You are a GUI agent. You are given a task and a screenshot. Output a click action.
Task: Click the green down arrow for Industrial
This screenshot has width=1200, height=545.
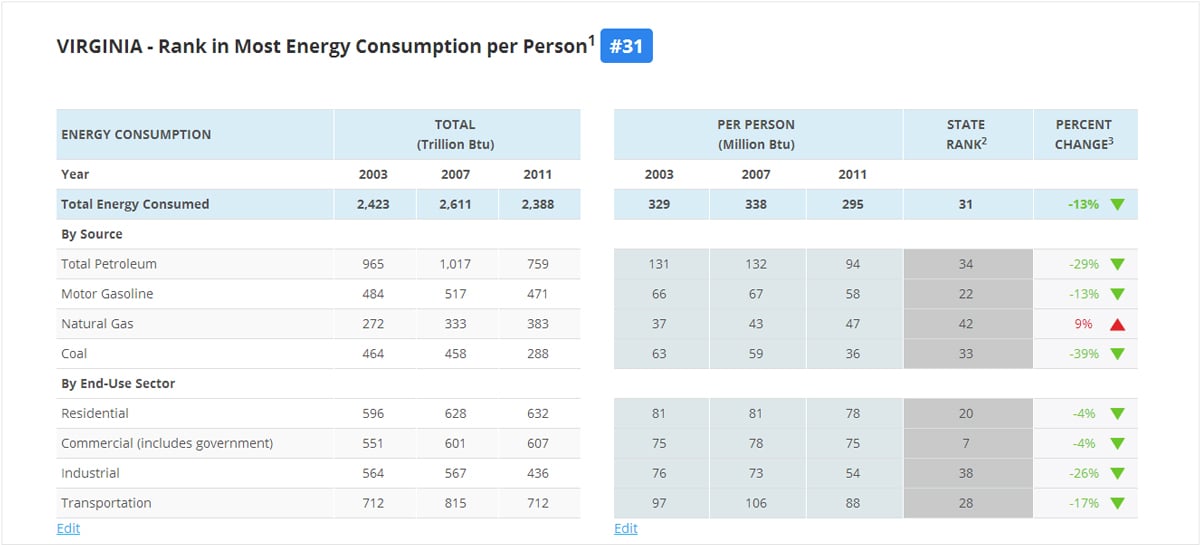pyautogui.click(x=1117, y=474)
